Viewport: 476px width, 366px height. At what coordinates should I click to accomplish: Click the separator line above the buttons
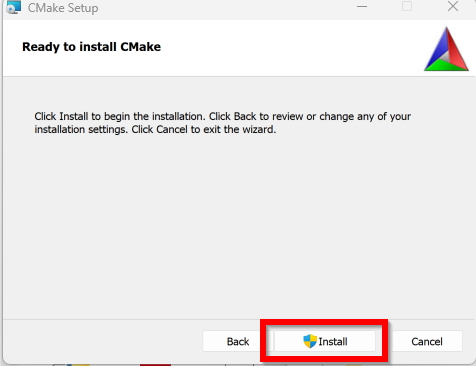(238, 320)
